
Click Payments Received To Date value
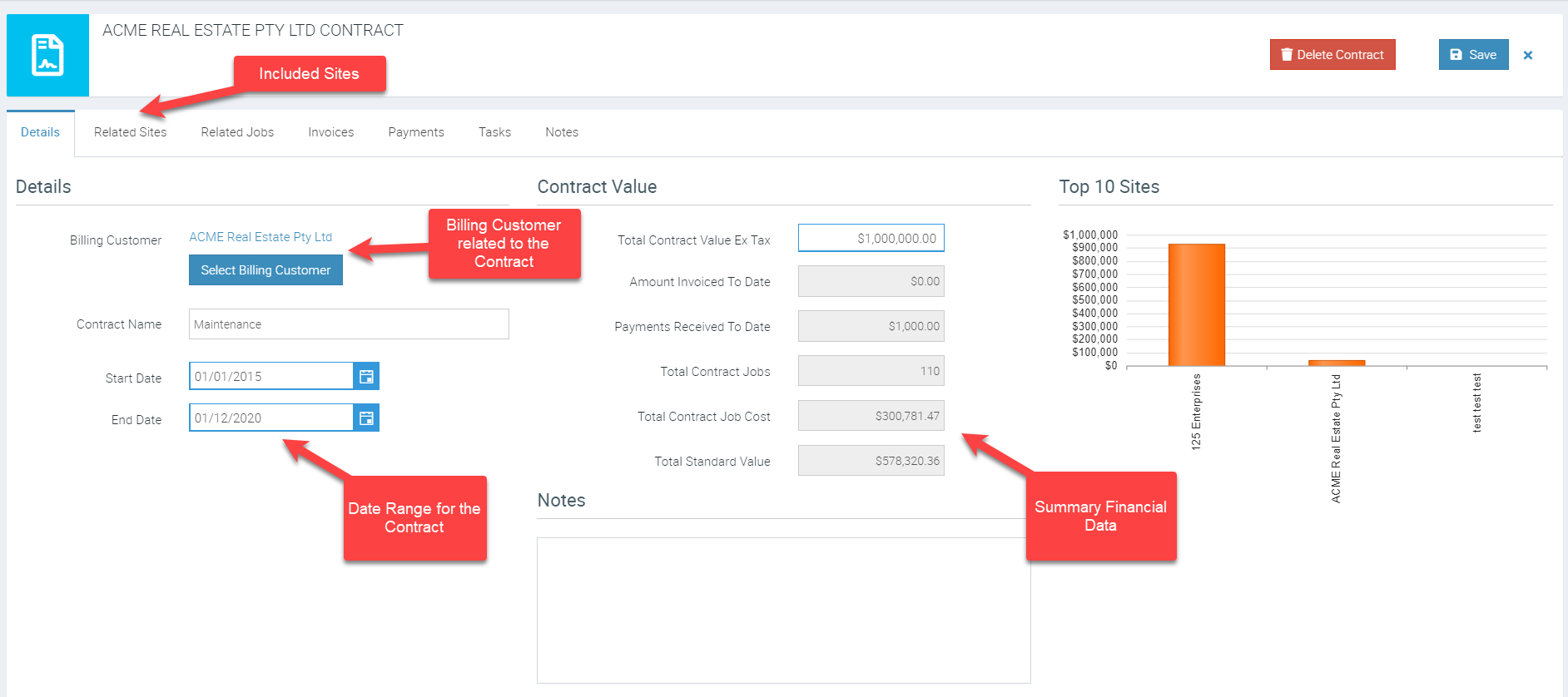[x=871, y=326]
